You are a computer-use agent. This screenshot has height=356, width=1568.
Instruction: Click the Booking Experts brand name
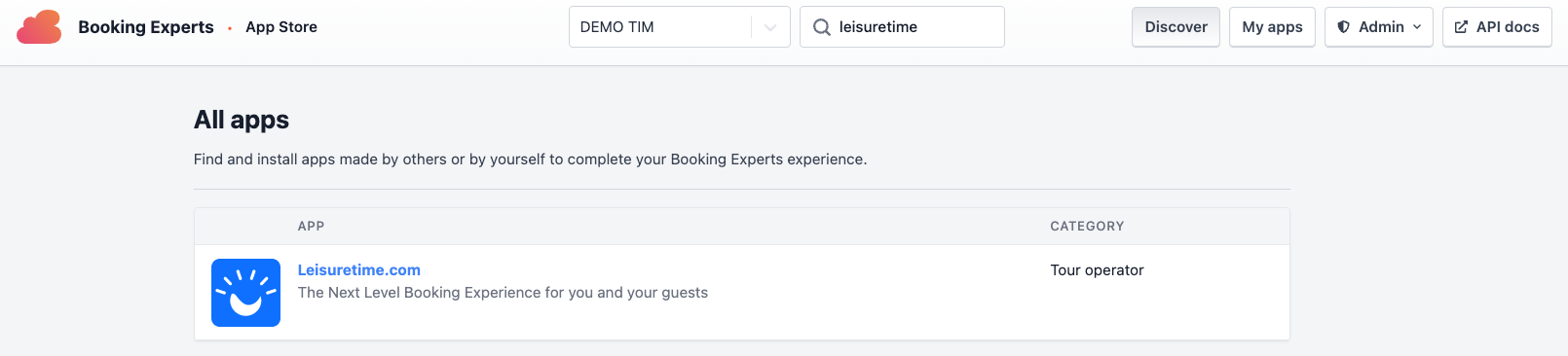click(x=146, y=27)
